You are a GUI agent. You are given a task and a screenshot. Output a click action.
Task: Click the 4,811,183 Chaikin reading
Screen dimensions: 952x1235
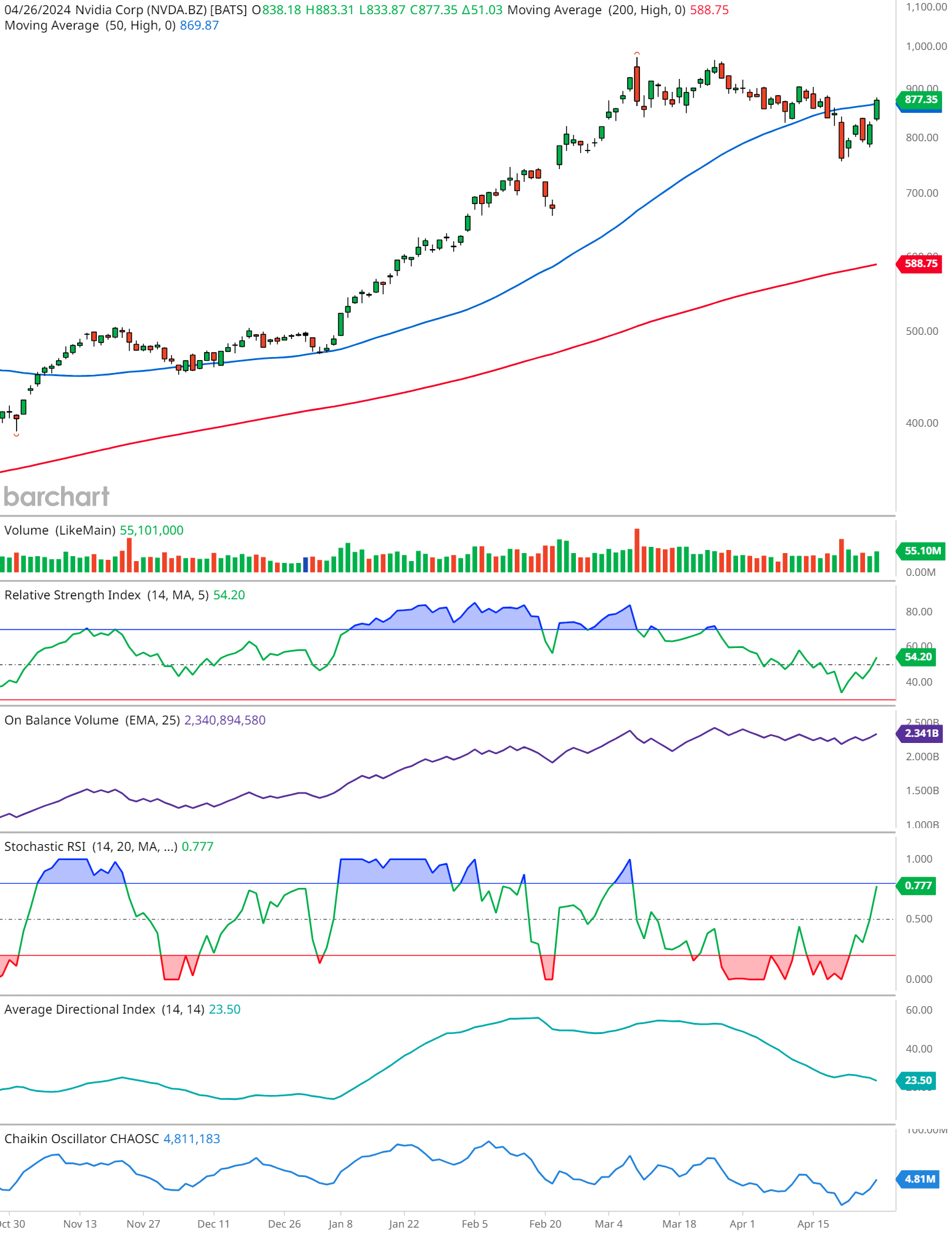(192, 1139)
